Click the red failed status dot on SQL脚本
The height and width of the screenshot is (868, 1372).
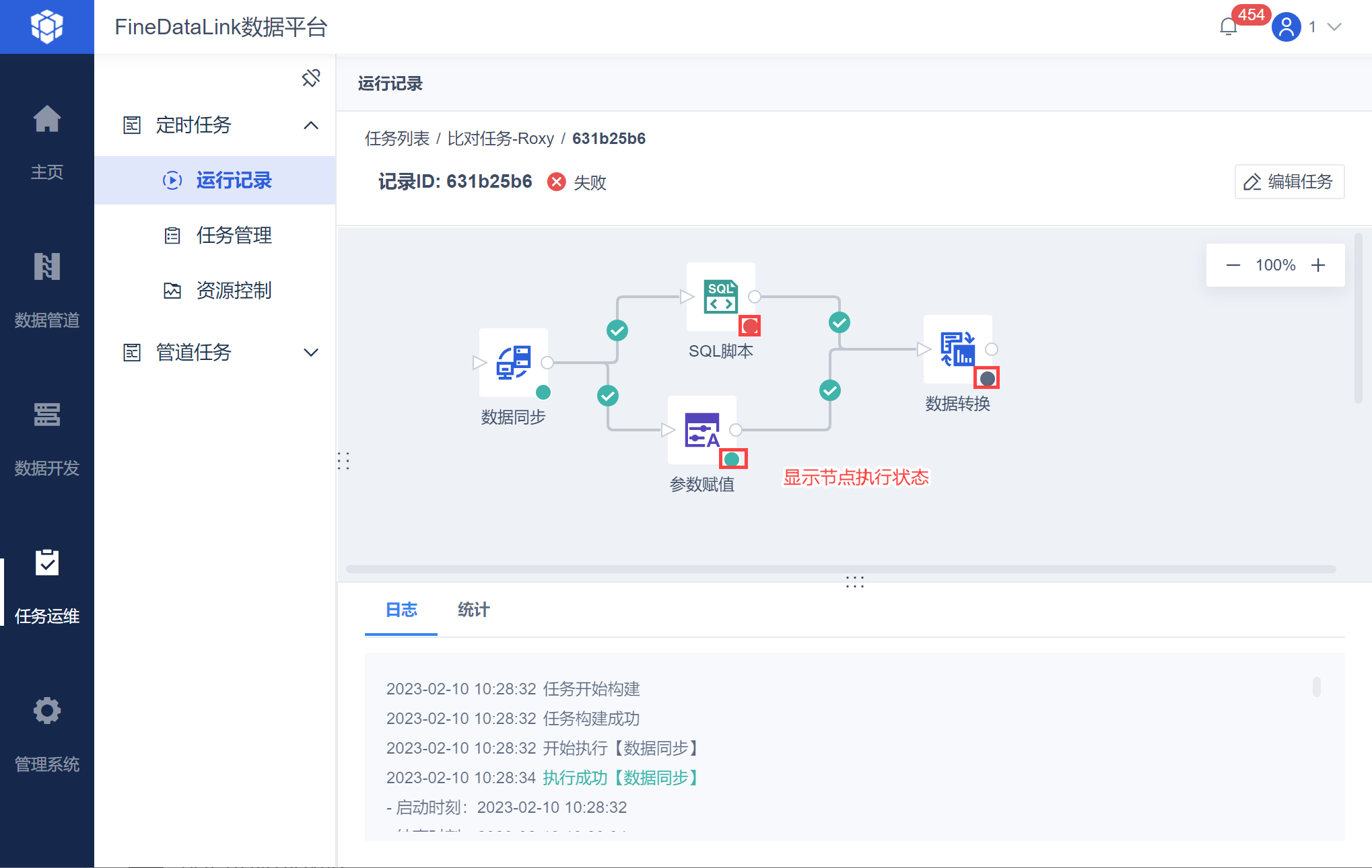click(750, 326)
